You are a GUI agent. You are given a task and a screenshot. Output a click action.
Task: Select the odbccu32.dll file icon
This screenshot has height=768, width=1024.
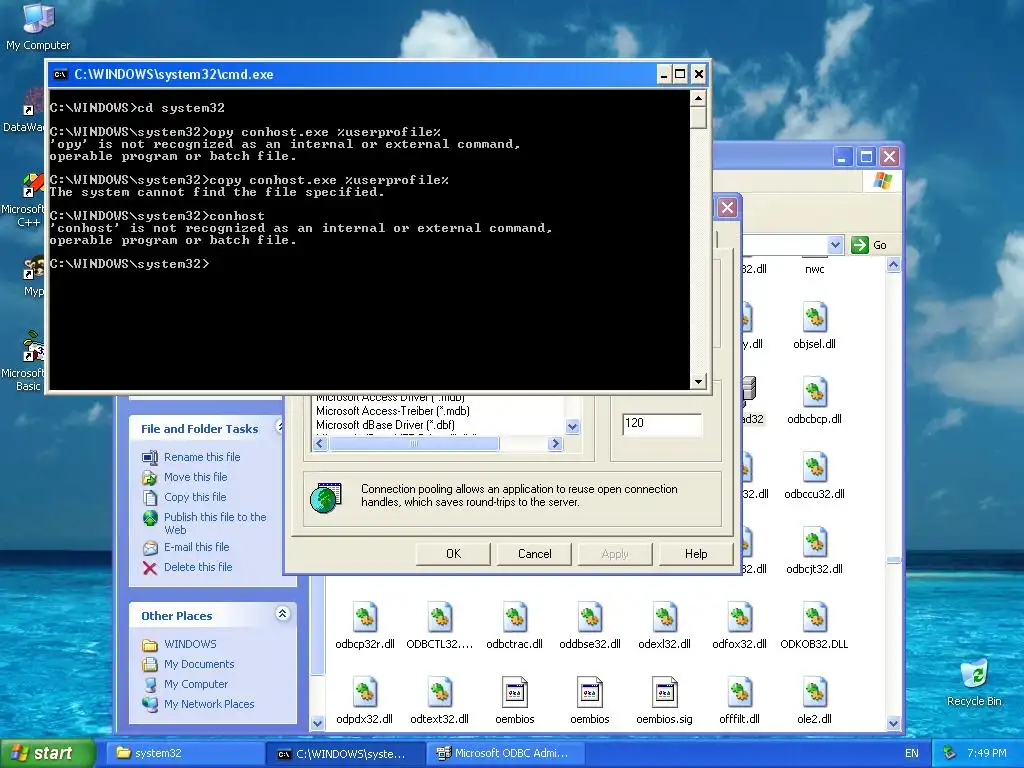(x=814, y=468)
